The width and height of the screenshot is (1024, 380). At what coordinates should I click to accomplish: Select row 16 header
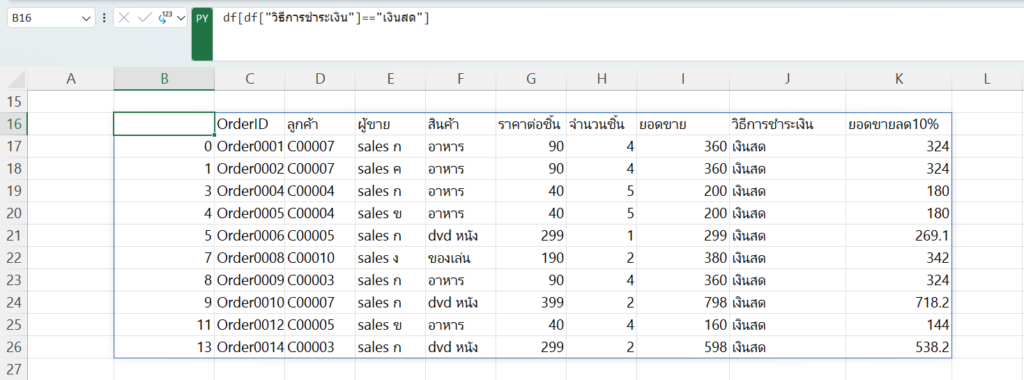[13, 124]
